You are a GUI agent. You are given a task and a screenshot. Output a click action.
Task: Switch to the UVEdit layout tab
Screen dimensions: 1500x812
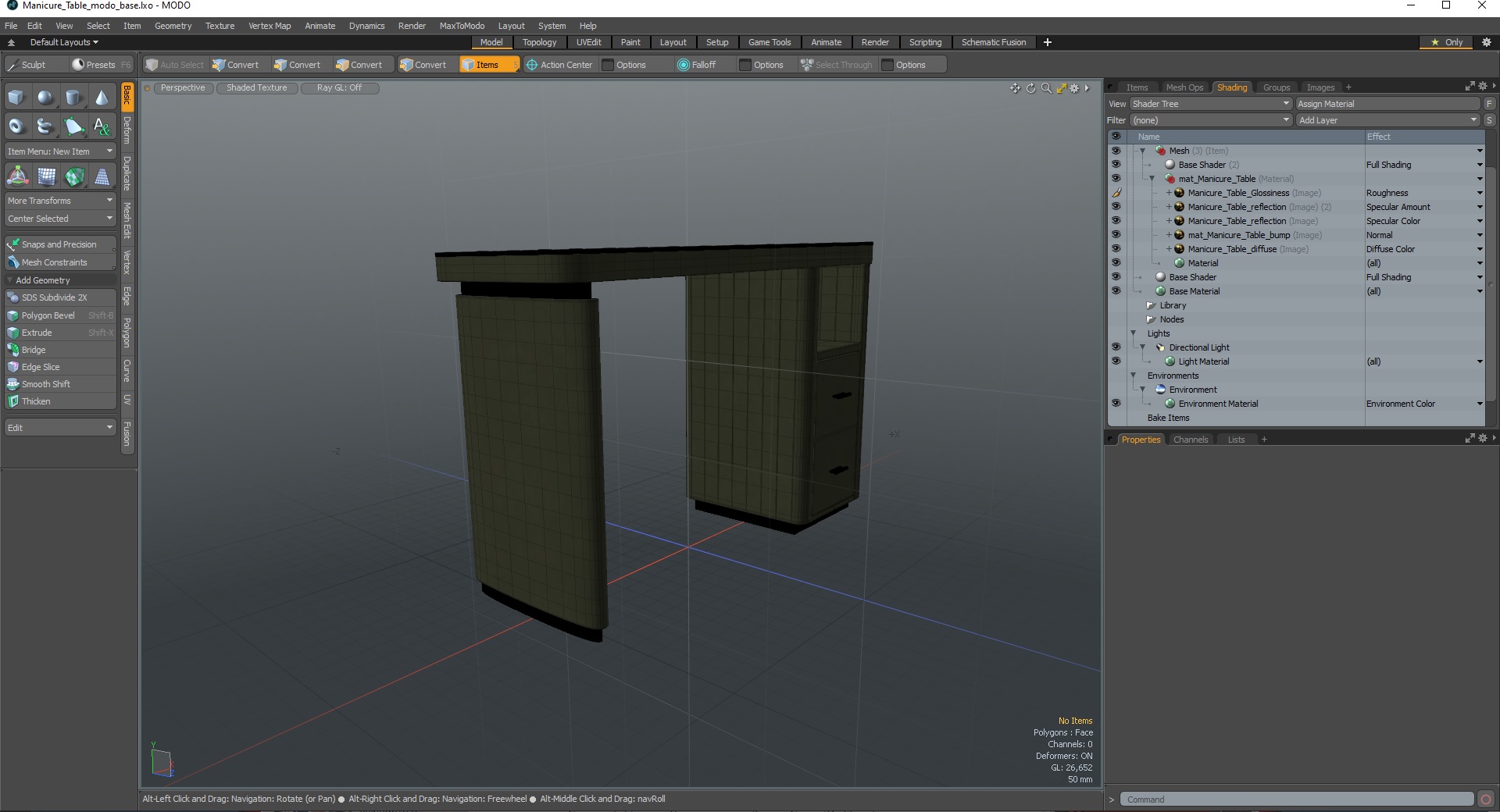click(588, 42)
